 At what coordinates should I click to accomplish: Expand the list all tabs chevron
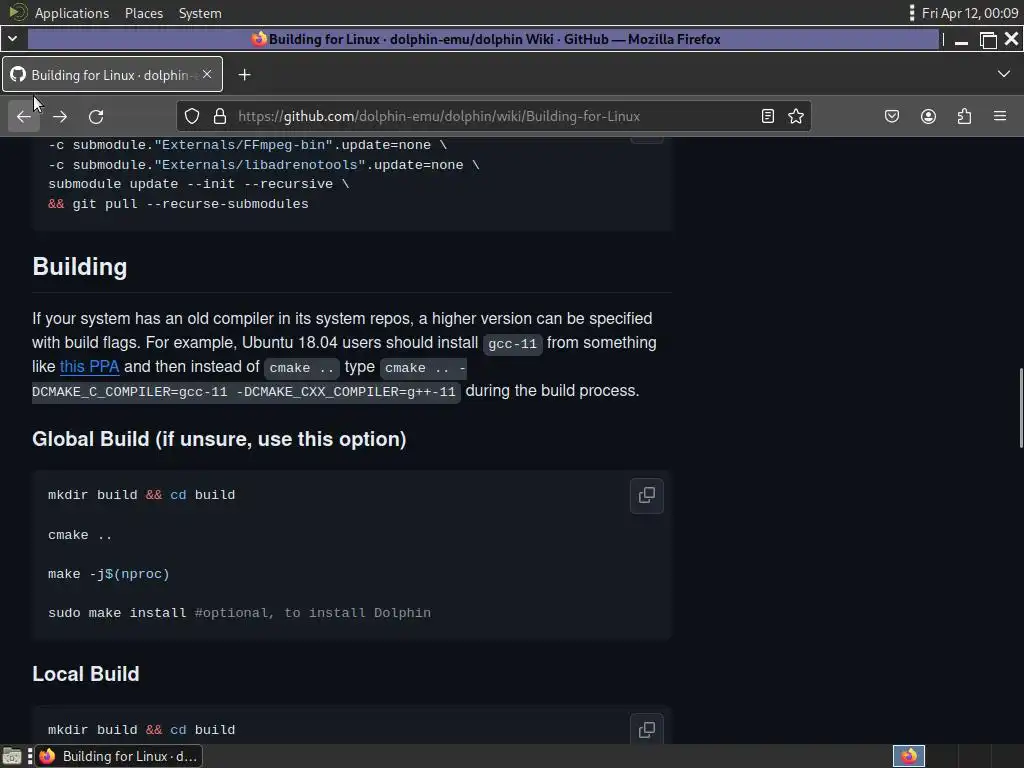point(1004,74)
